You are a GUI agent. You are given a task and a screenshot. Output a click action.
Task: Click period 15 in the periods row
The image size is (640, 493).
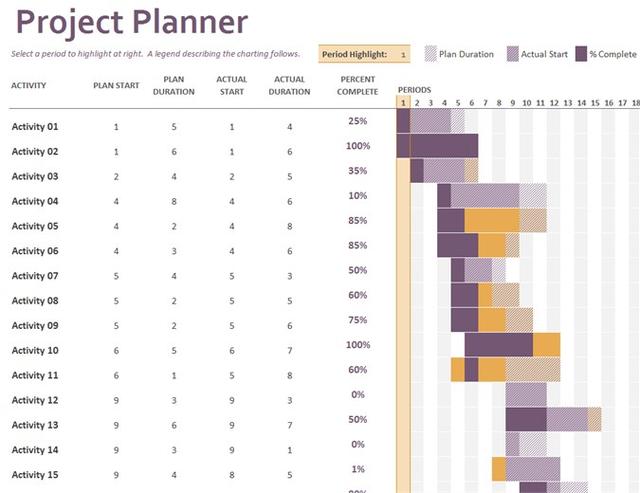[x=594, y=102]
